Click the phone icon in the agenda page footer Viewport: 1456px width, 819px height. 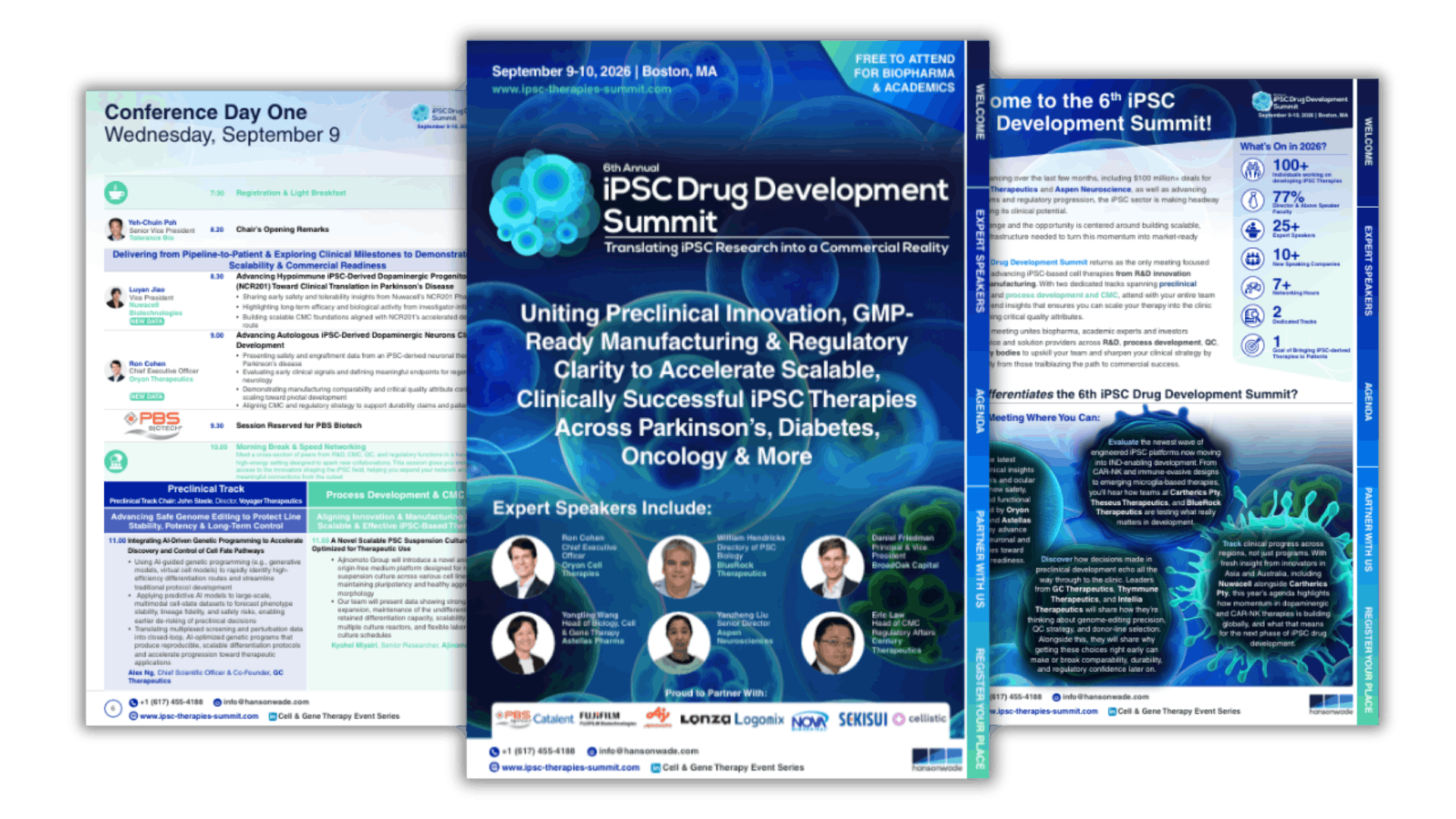tap(133, 702)
